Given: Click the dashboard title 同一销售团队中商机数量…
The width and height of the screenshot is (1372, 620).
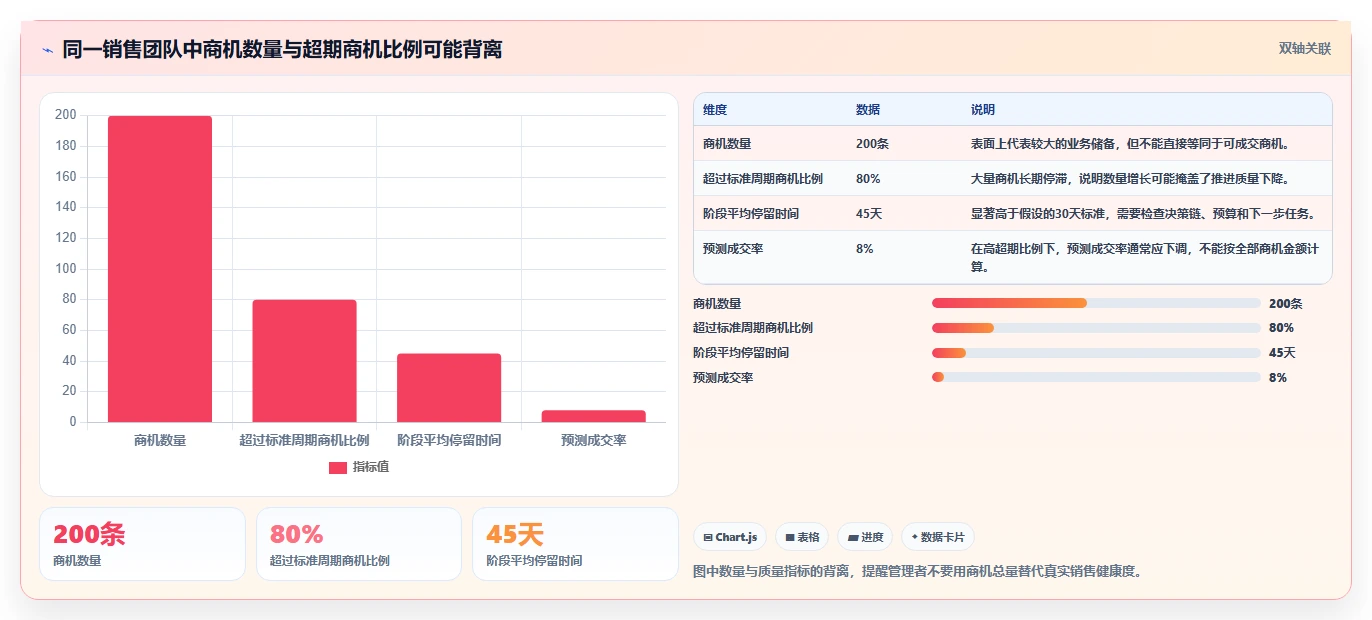Looking at the screenshot, I should coord(282,49).
